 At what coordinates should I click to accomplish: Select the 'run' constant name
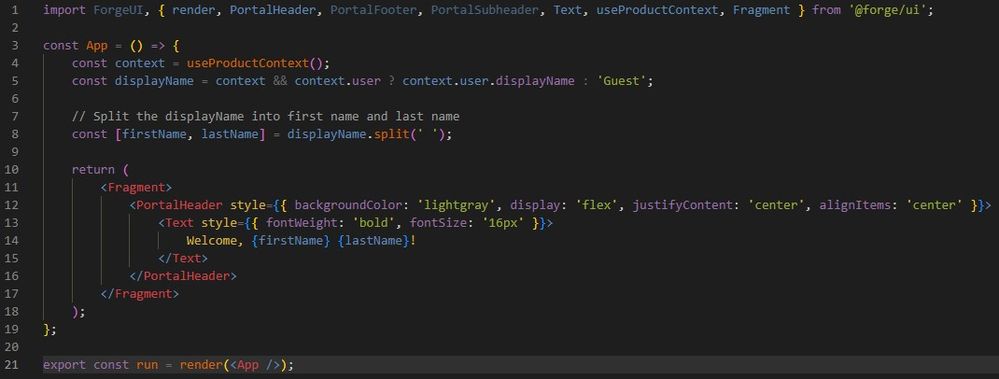(147, 365)
